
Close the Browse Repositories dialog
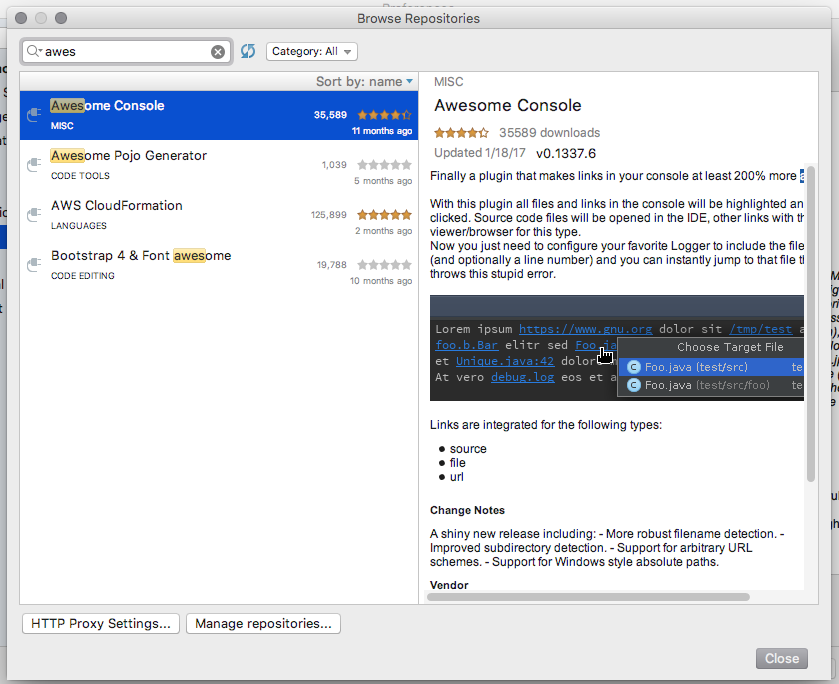point(781,658)
